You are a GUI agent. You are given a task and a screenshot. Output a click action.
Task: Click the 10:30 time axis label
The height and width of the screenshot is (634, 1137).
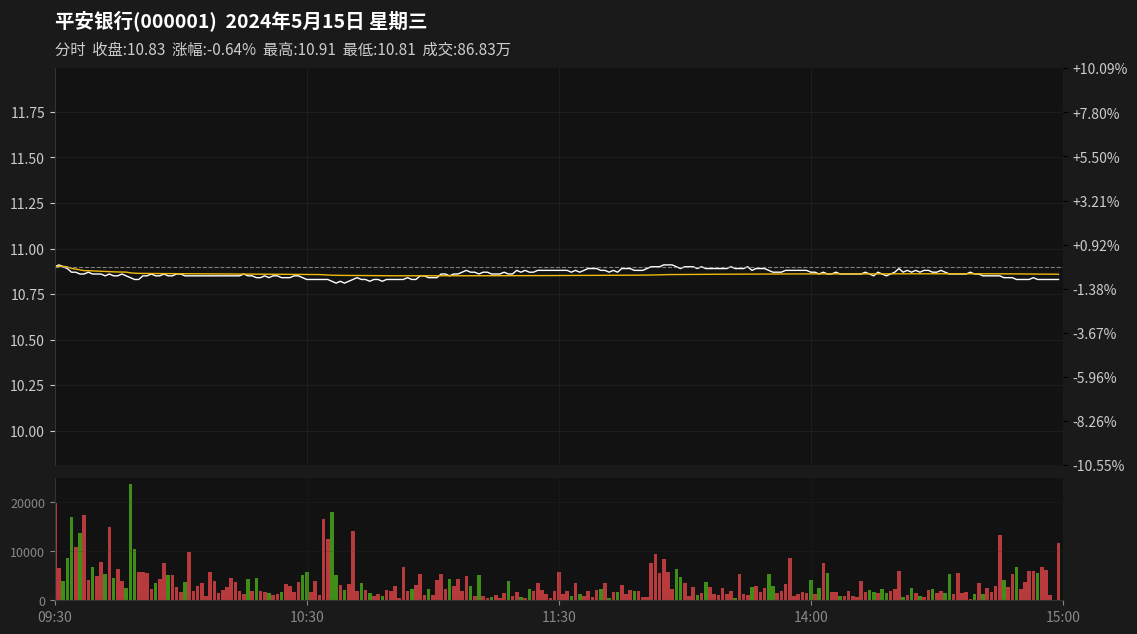tap(307, 617)
